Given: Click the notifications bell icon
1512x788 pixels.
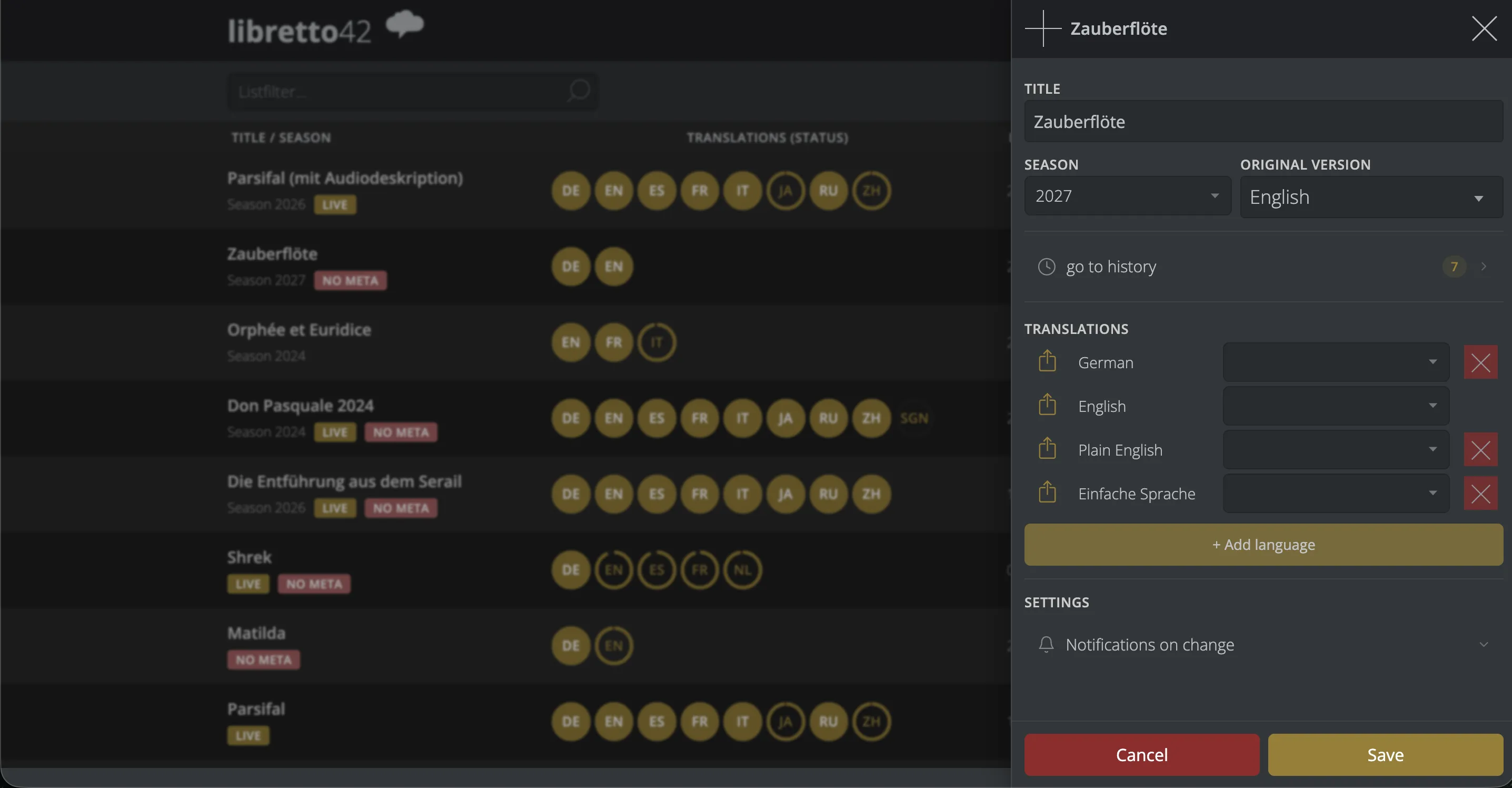Looking at the screenshot, I should 1046,644.
